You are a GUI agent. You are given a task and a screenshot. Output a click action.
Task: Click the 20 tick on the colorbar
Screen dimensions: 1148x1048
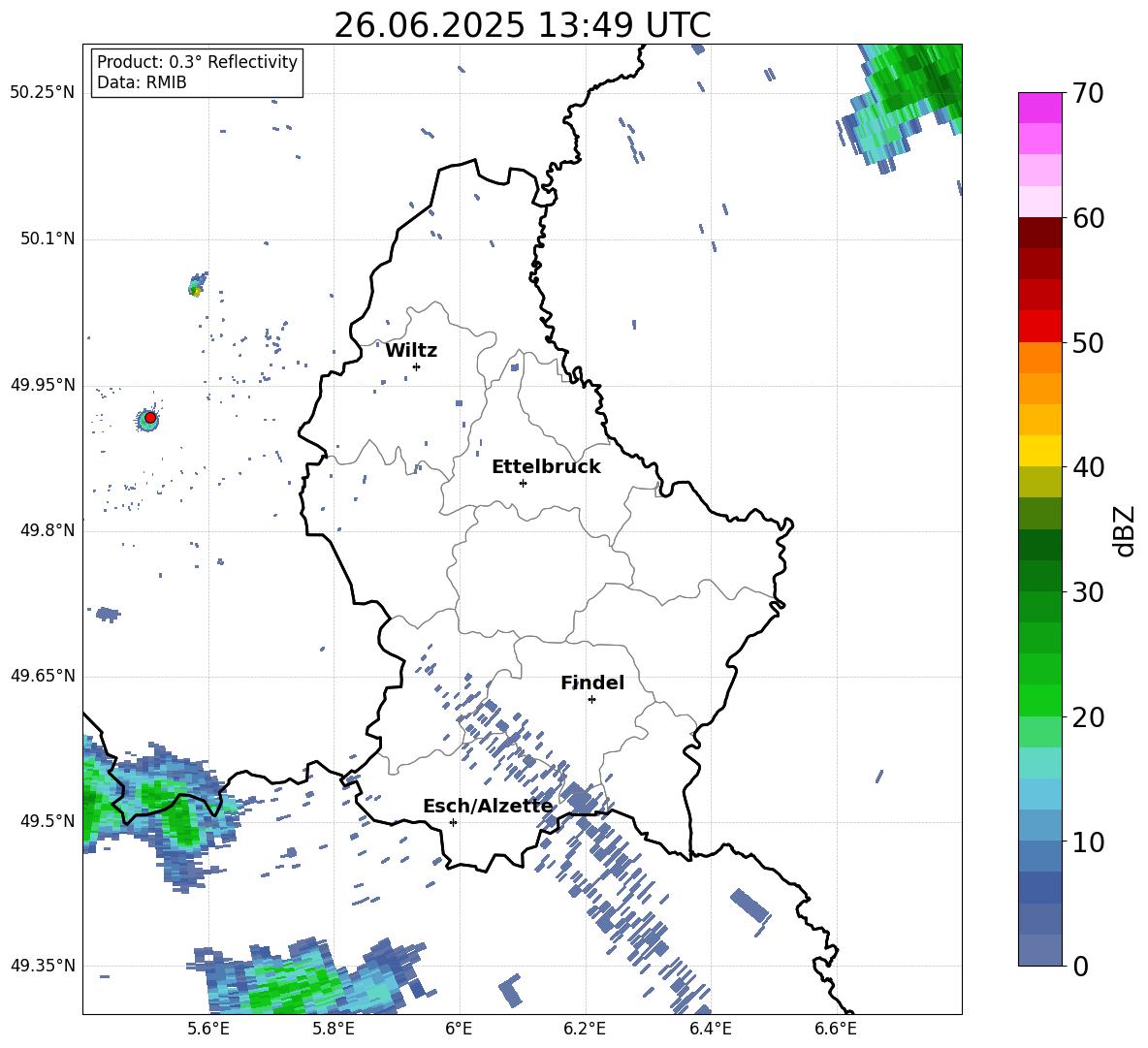[1088, 717]
